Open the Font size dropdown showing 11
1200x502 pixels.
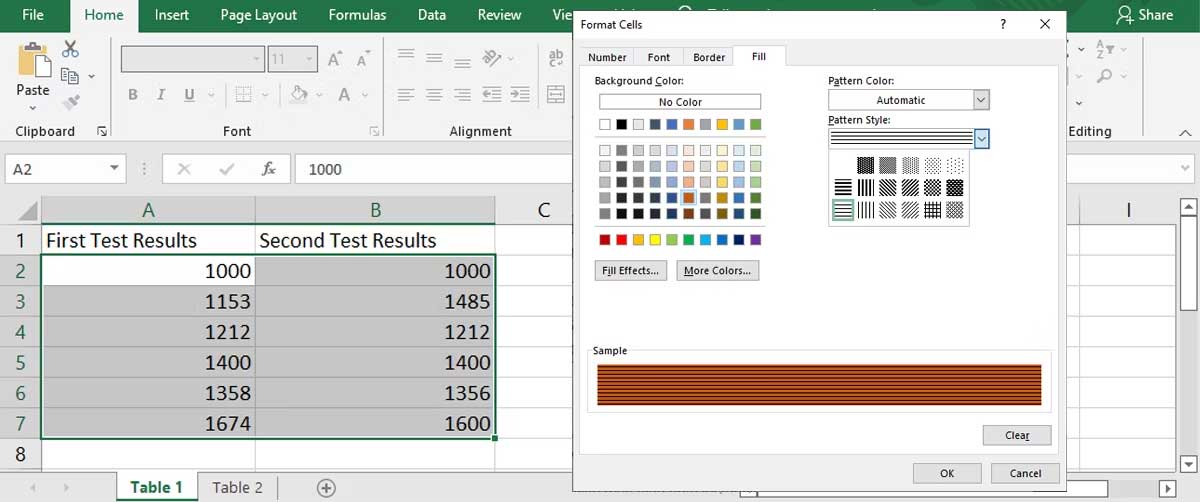[x=308, y=59]
